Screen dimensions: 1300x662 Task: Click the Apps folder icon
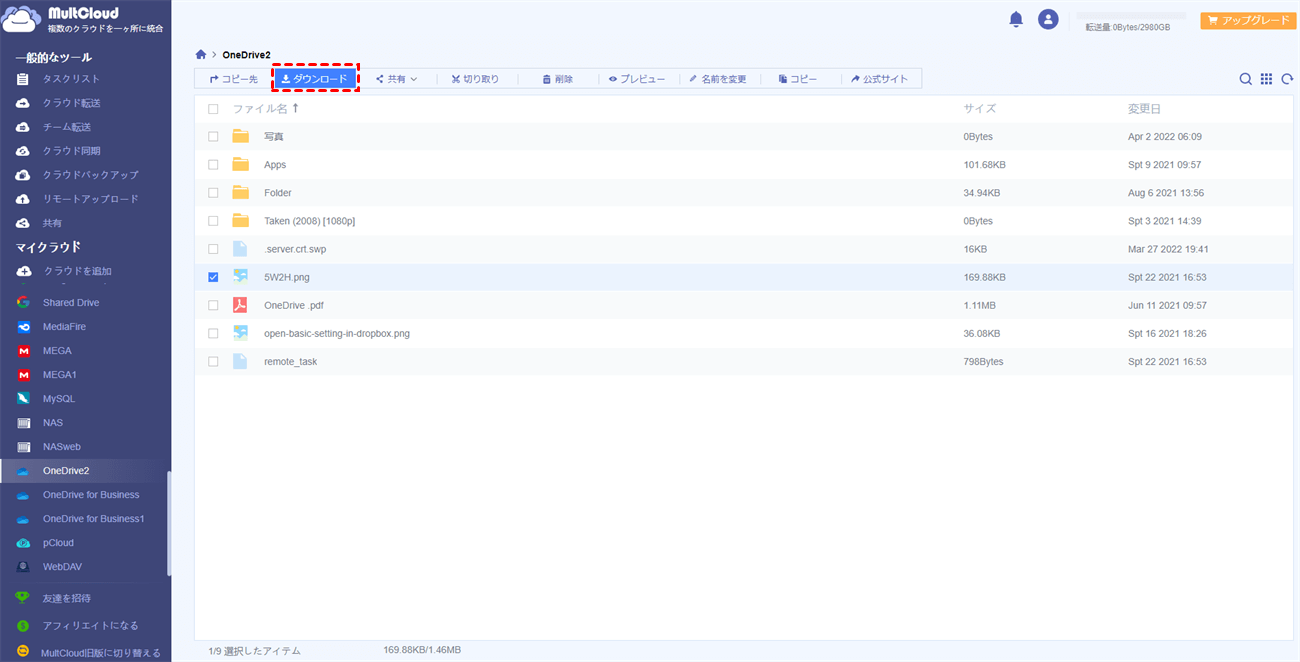240,164
